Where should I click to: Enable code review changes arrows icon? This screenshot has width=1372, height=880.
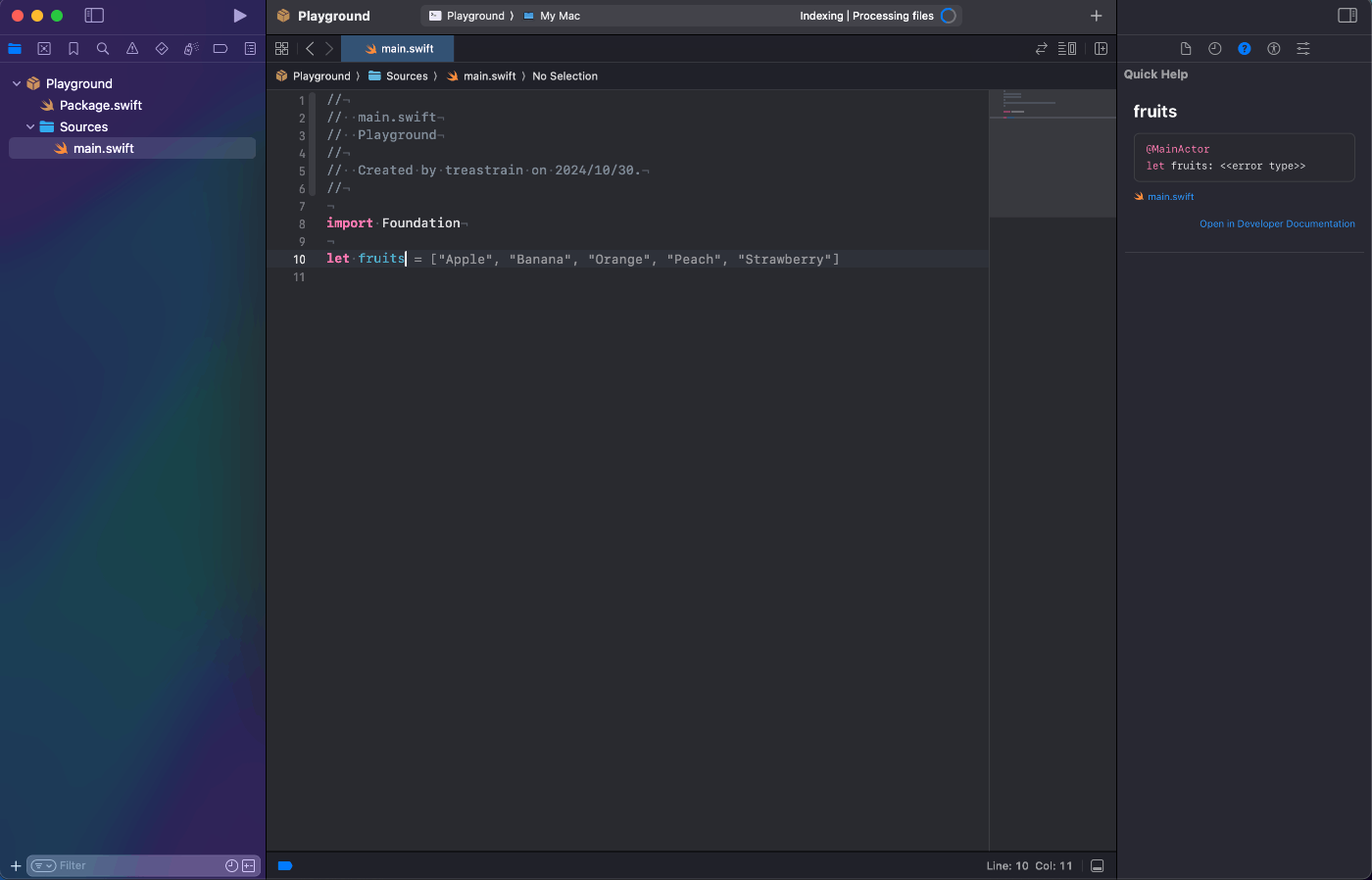point(1041,48)
